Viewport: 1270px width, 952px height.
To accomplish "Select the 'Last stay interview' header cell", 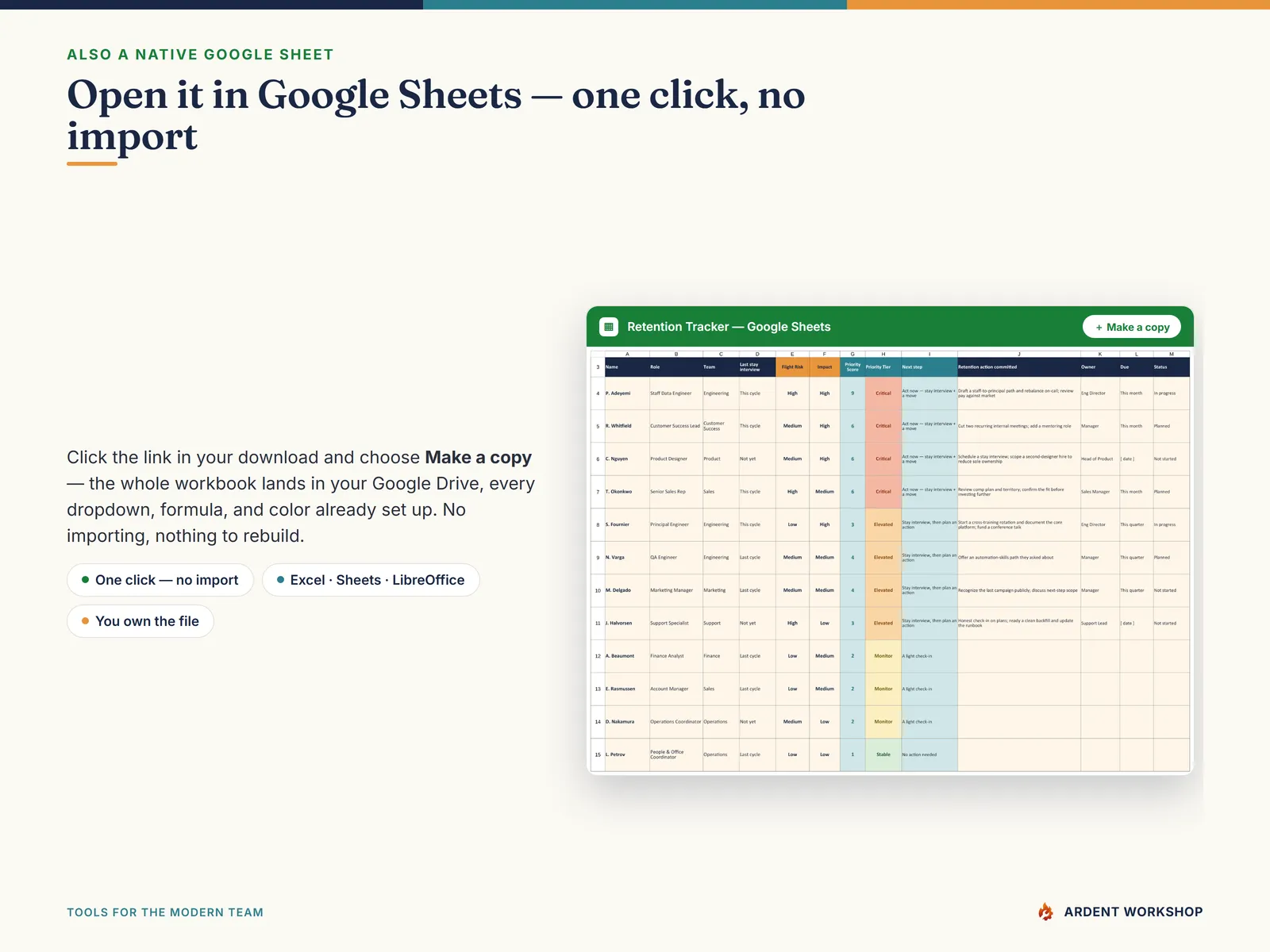I will point(757,367).
